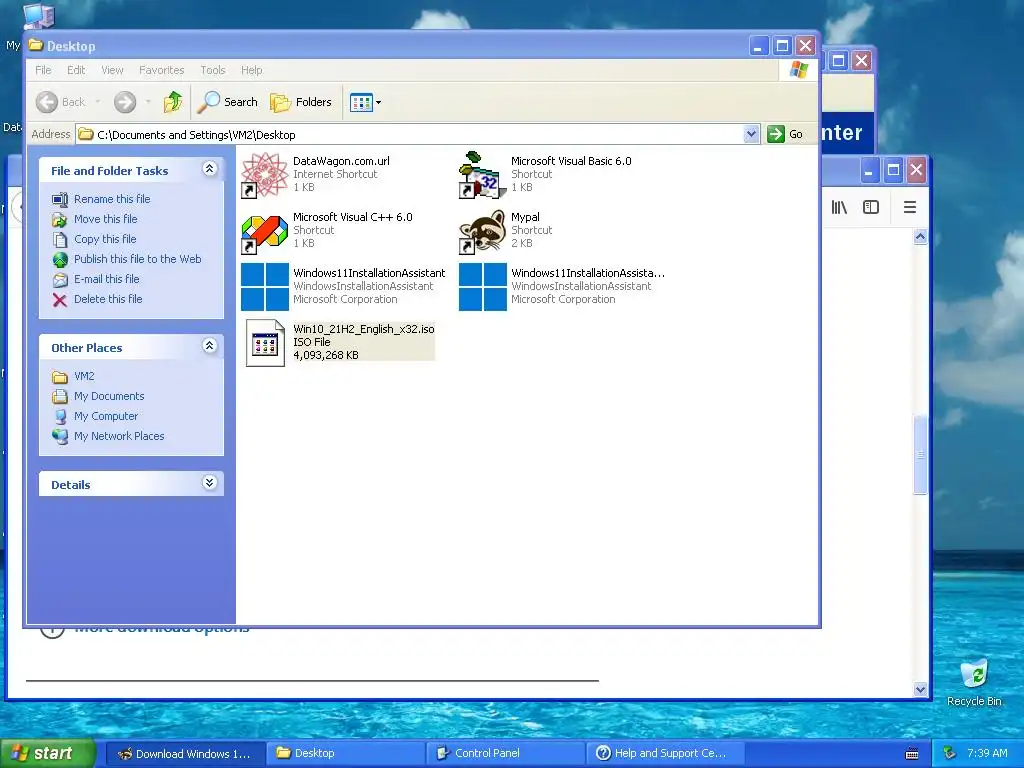Select the truncated Windows11InstallationAssista... icon
1024x768 pixels.
[x=483, y=287]
